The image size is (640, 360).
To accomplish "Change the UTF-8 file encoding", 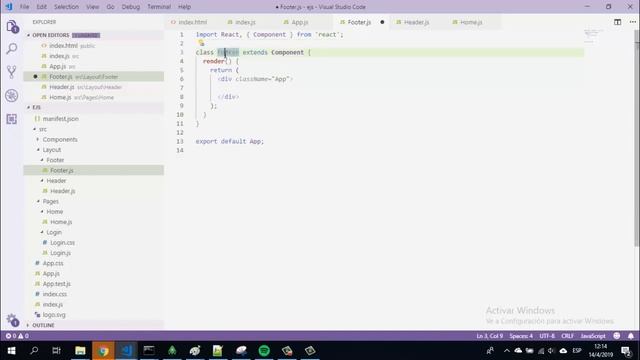I will click(x=547, y=336).
